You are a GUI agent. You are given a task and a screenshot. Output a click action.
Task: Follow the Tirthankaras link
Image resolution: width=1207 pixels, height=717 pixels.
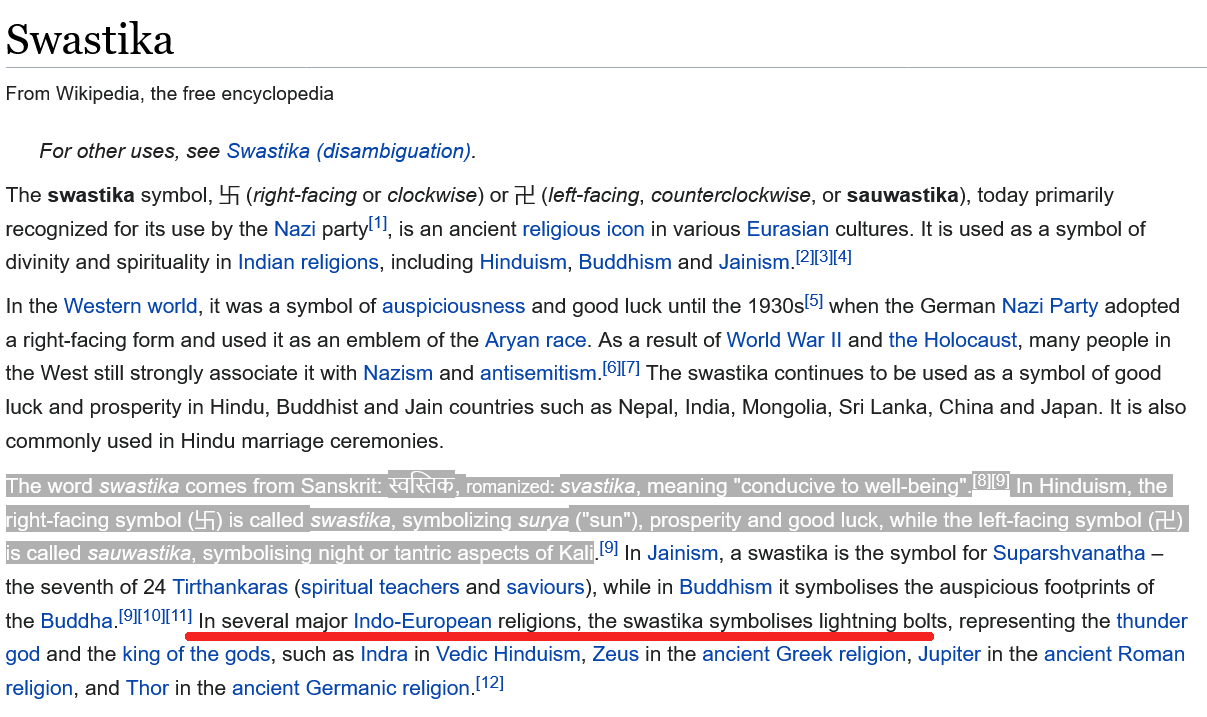[229, 587]
